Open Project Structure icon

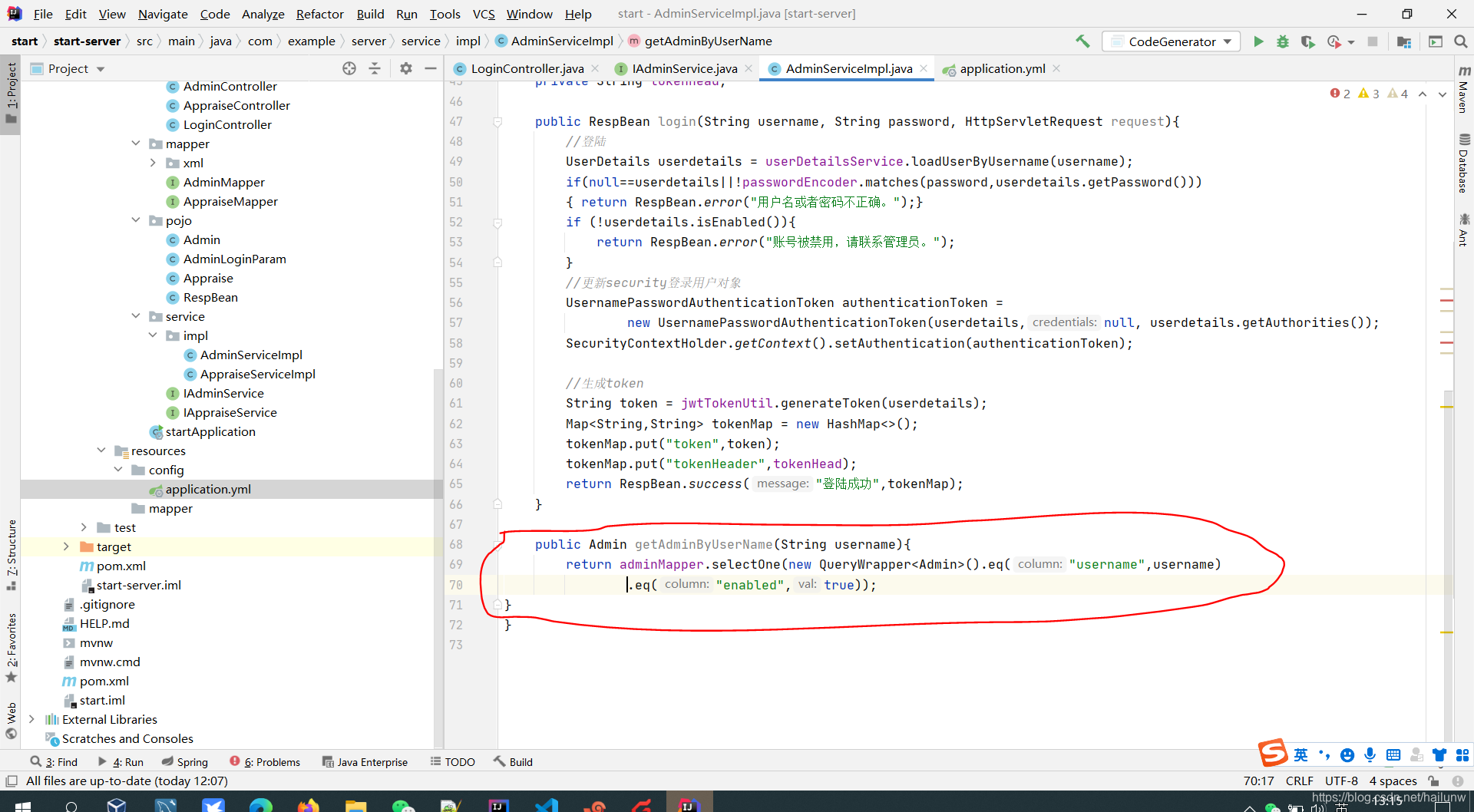point(1404,41)
